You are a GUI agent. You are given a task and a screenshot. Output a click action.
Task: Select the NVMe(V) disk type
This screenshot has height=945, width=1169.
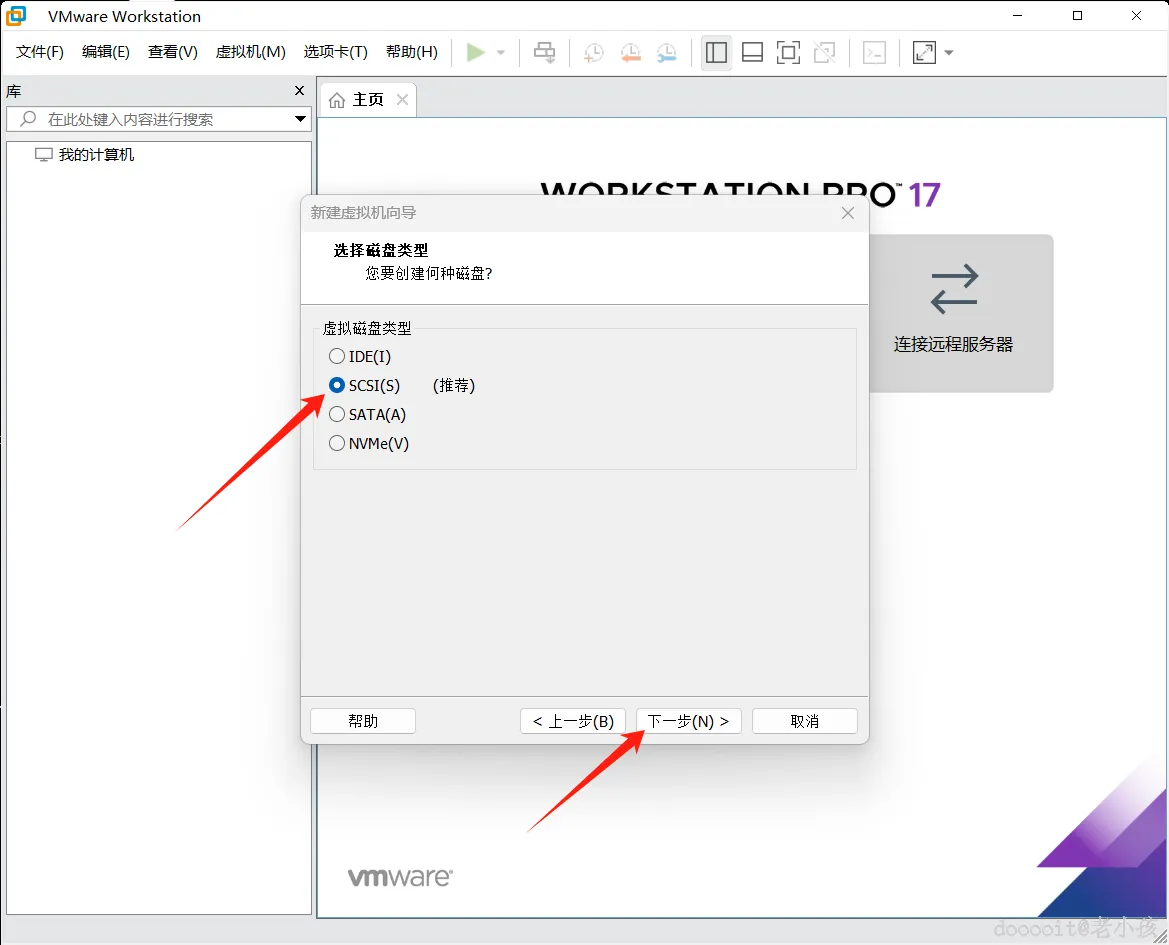tap(369, 443)
